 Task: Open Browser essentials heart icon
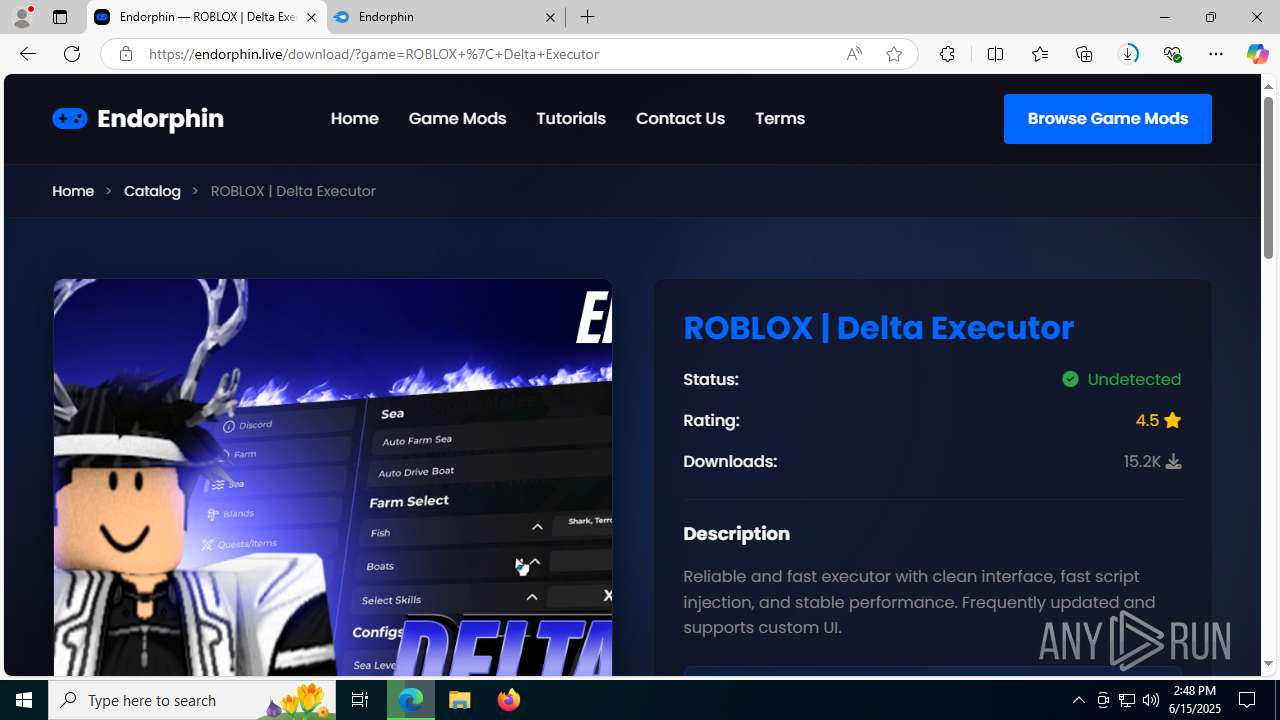[1172, 54]
